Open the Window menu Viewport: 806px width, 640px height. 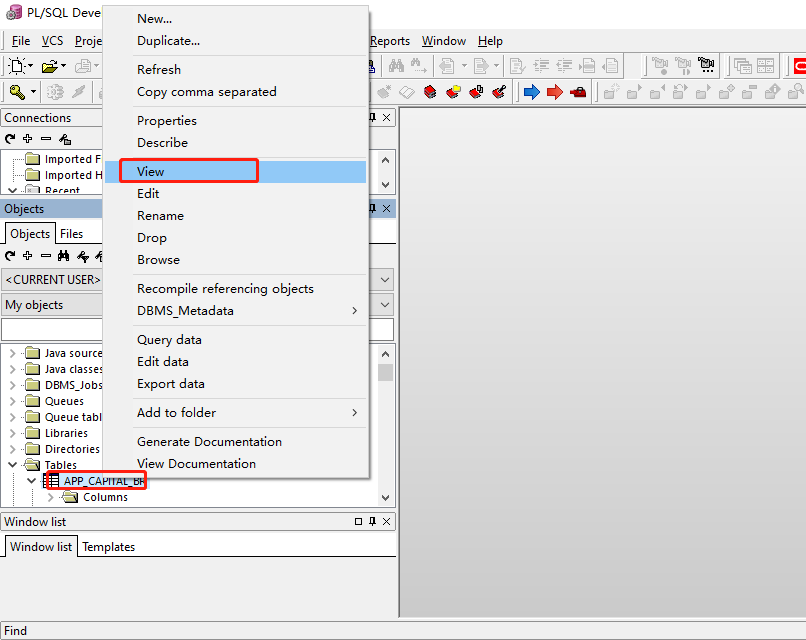(444, 41)
